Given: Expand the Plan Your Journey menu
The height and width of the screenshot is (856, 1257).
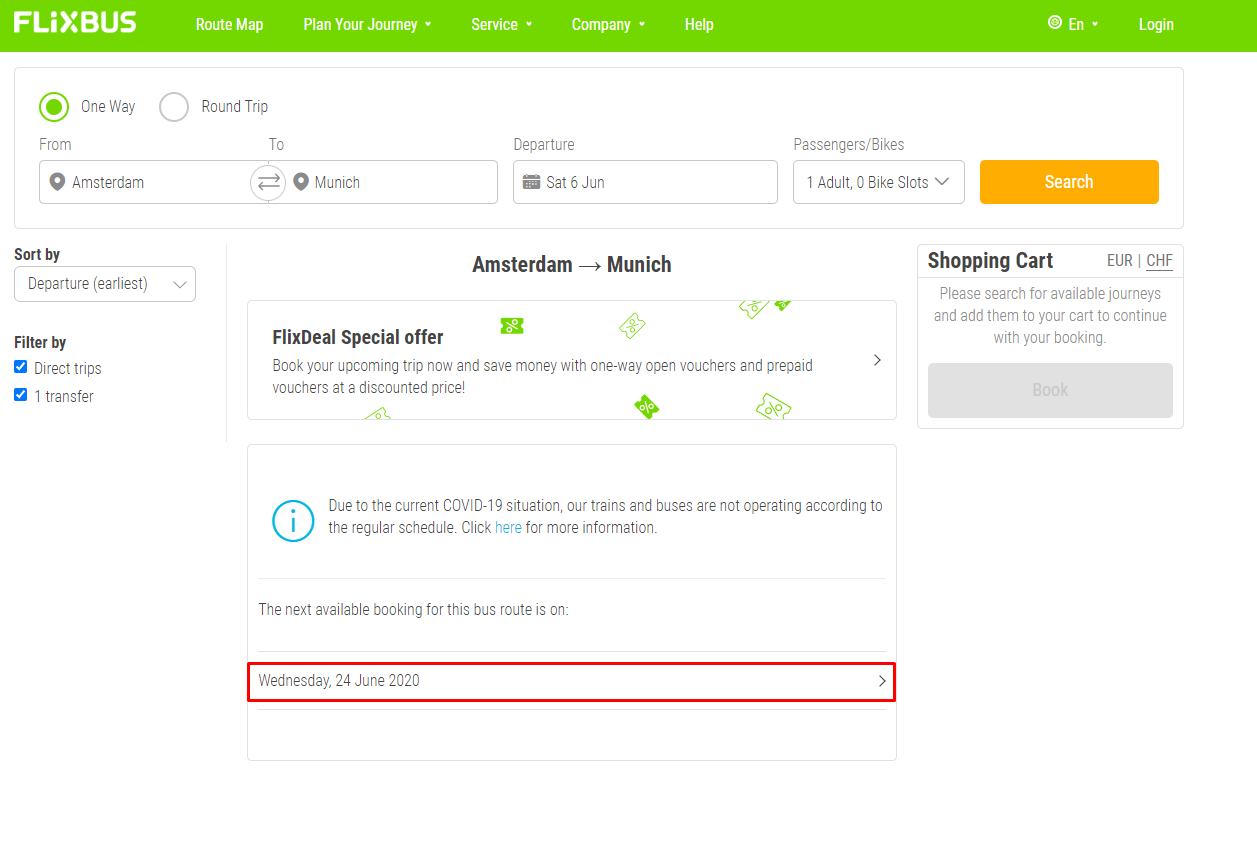Looking at the screenshot, I should pyautogui.click(x=367, y=24).
